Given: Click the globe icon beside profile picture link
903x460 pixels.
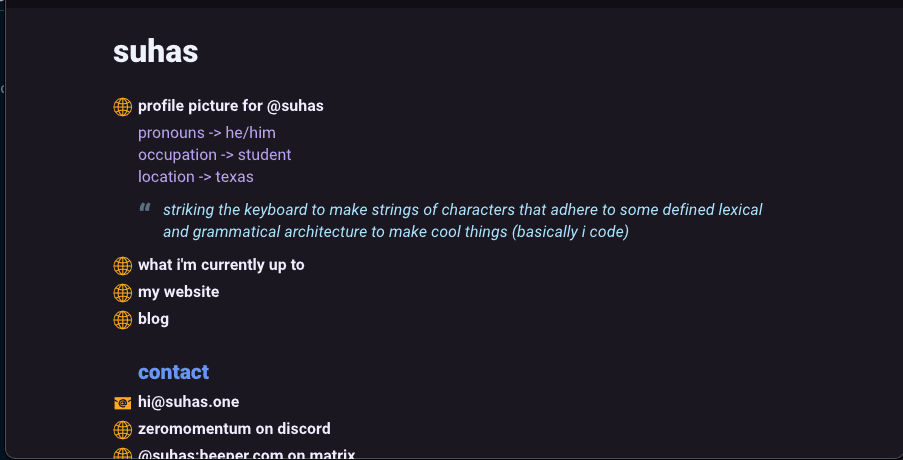Looking at the screenshot, I should coord(123,107).
